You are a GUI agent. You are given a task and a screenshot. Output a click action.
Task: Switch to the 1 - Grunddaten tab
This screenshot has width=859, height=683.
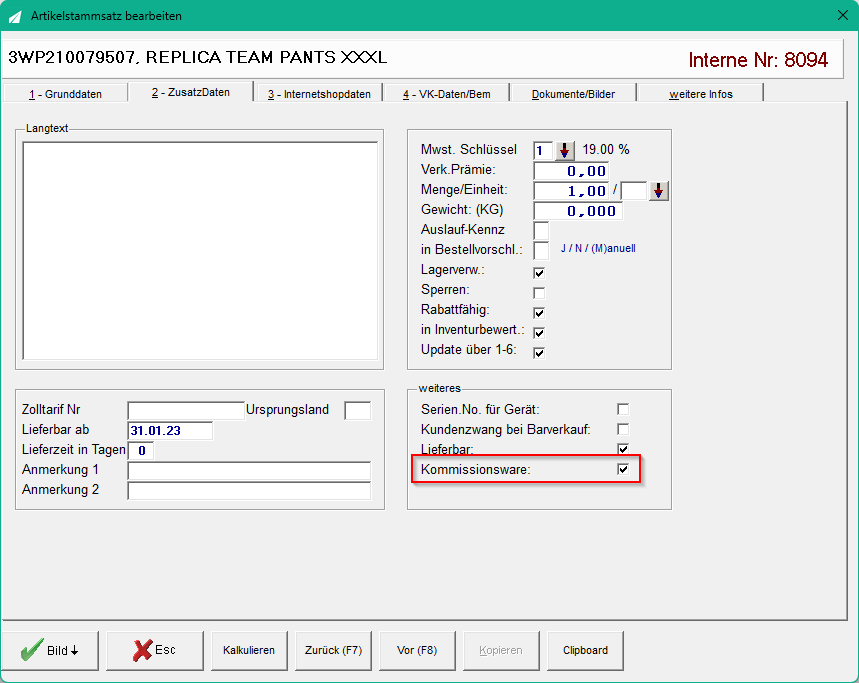click(x=65, y=94)
